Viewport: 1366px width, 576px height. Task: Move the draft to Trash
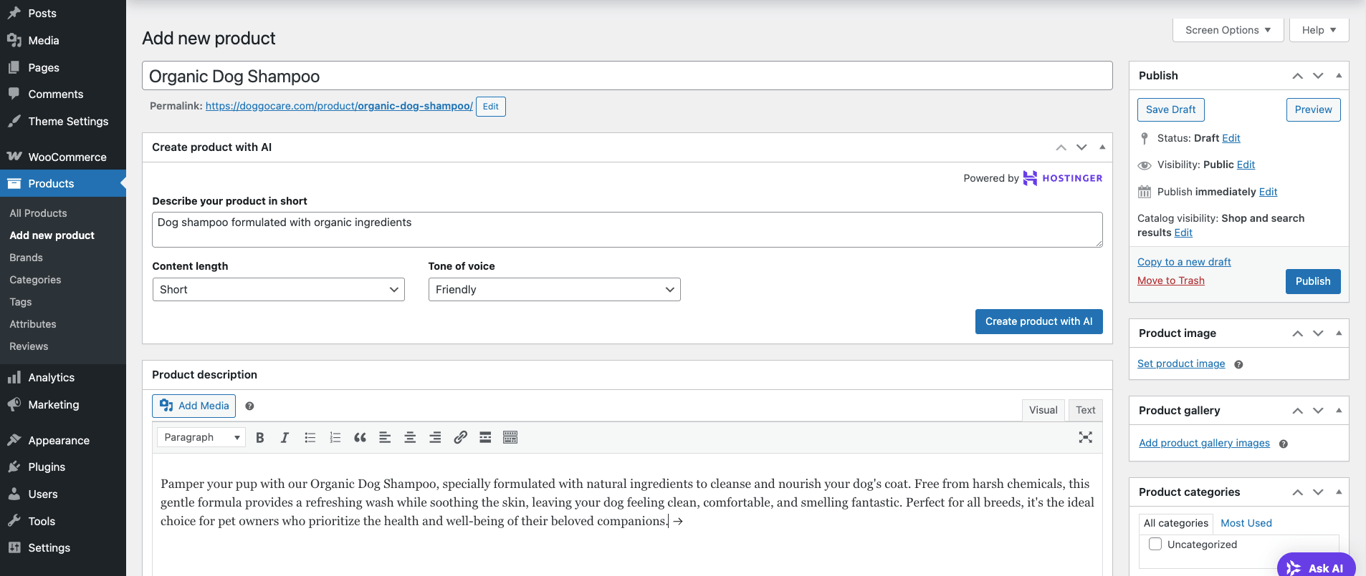click(x=1170, y=280)
